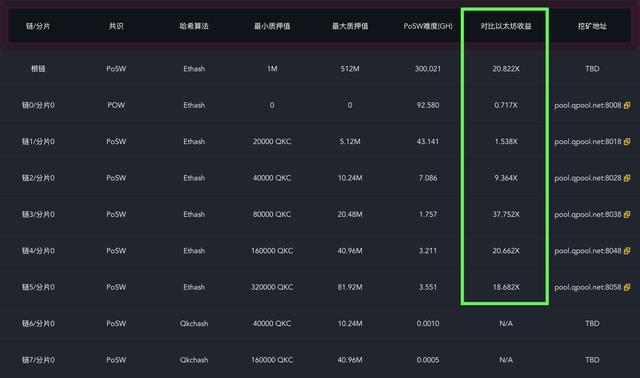Click the PoSW难度(GH) column header
640x378 pixels.
(x=428, y=26)
